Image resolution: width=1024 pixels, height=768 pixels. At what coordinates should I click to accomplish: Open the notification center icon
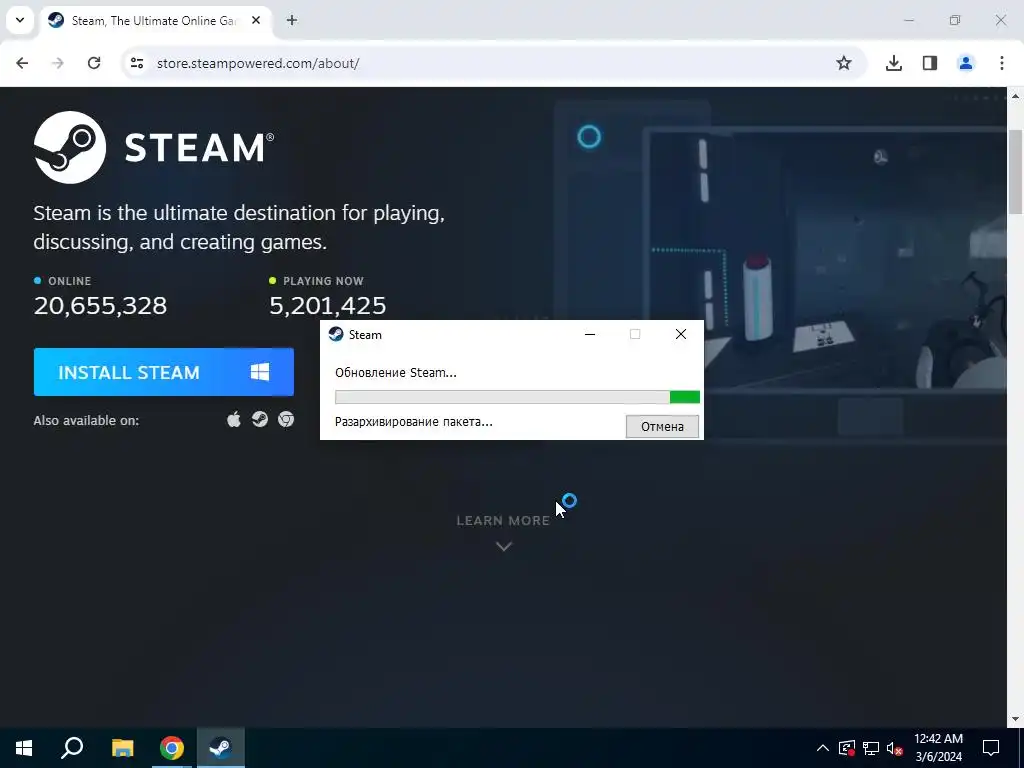[991, 748]
